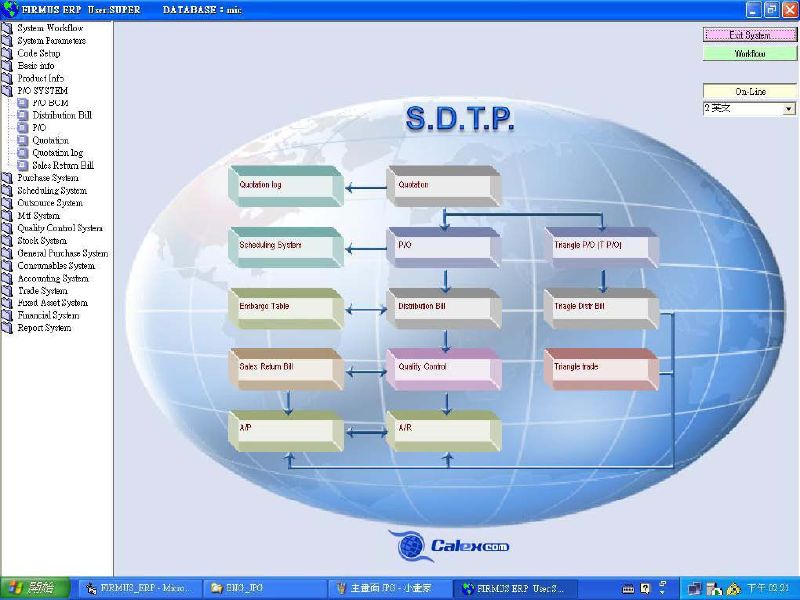Open the Scheduling System workflow box
Image resolution: width=800 pixels, height=600 pixels.
(x=286, y=247)
